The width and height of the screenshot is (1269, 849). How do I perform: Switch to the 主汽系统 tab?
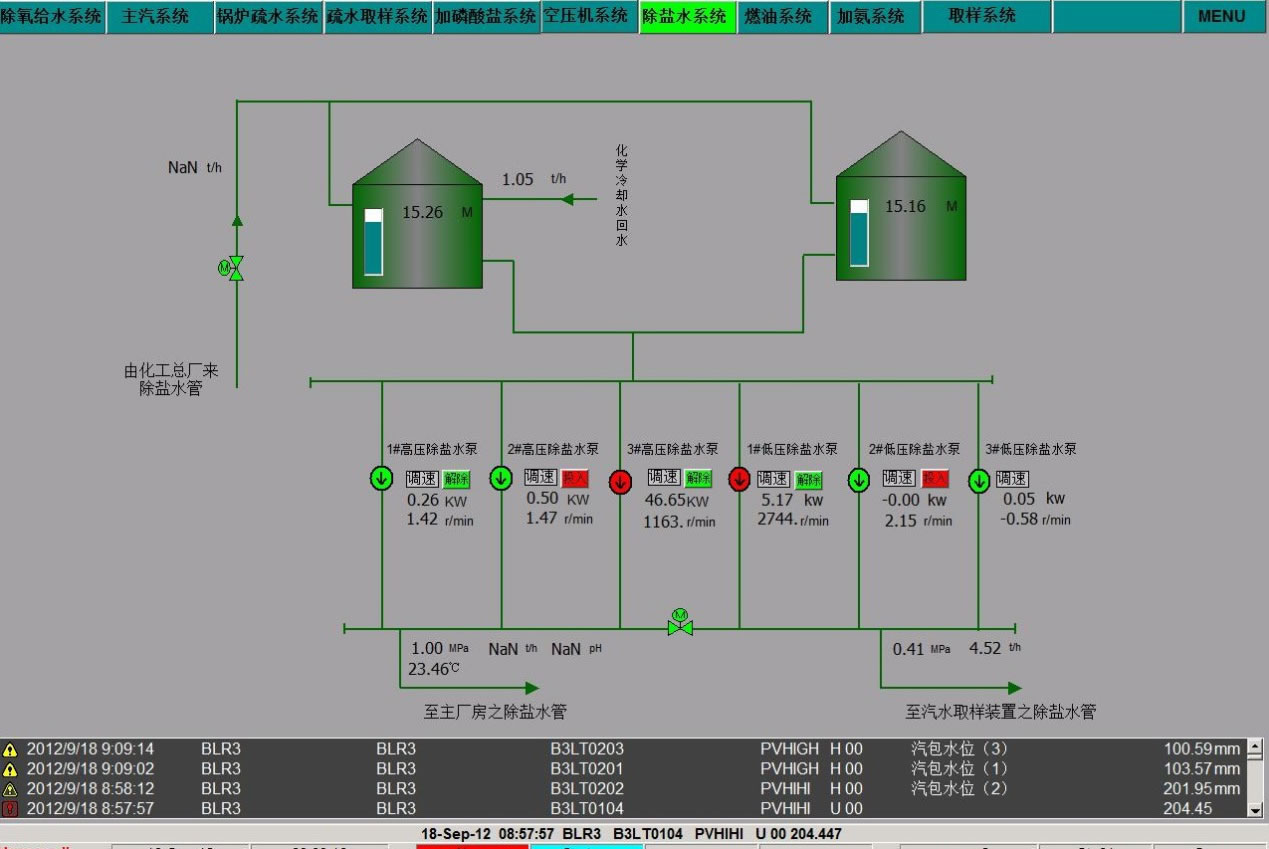155,17
